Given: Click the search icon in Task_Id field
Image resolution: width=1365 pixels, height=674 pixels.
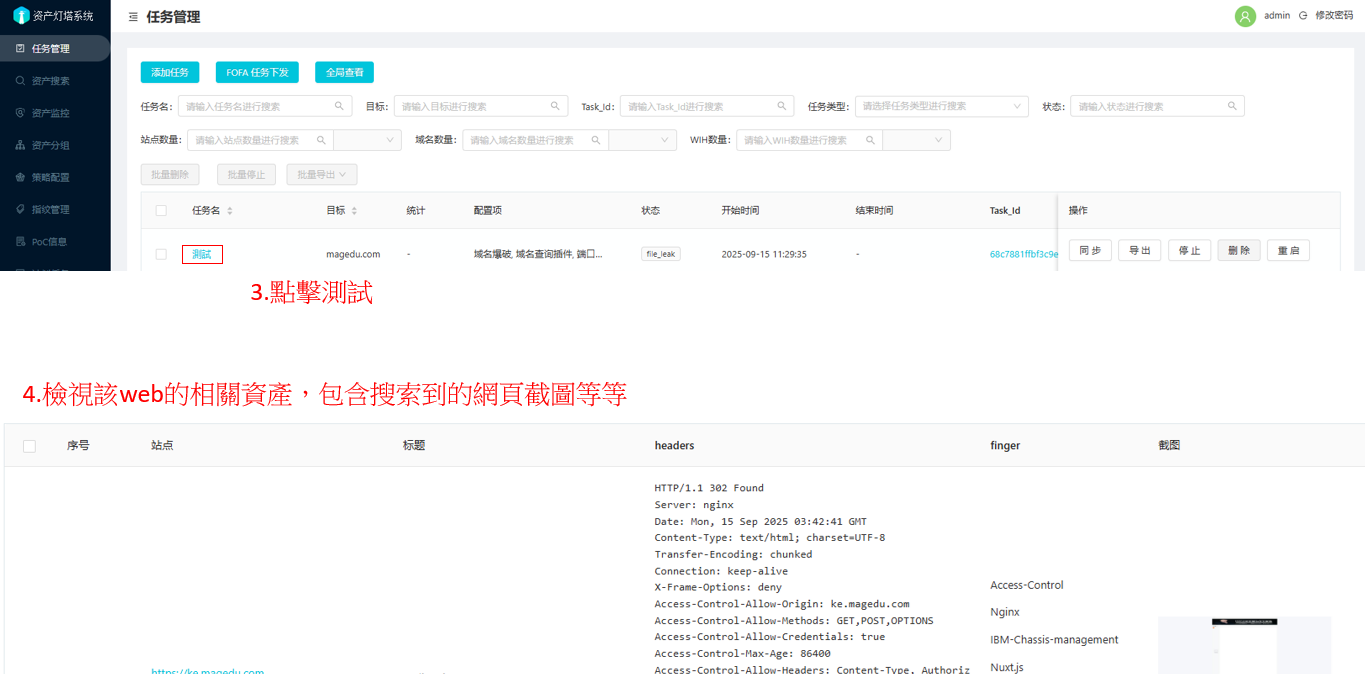Looking at the screenshot, I should point(782,106).
